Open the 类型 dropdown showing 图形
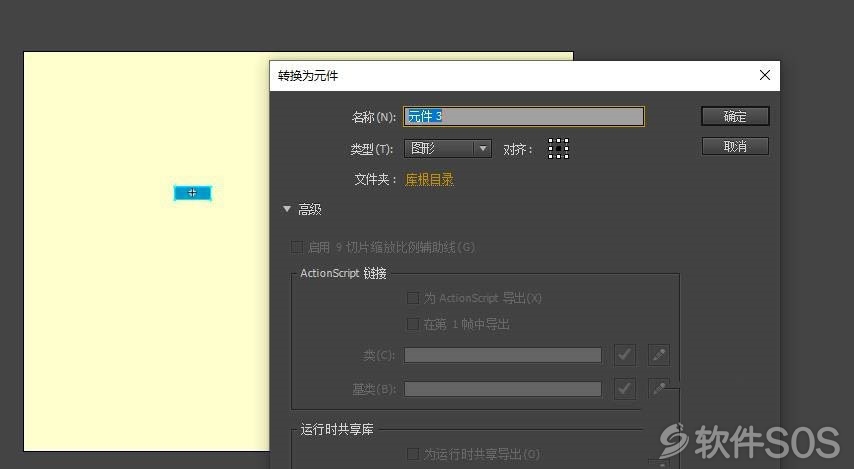This screenshot has width=854, height=469. [448, 148]
